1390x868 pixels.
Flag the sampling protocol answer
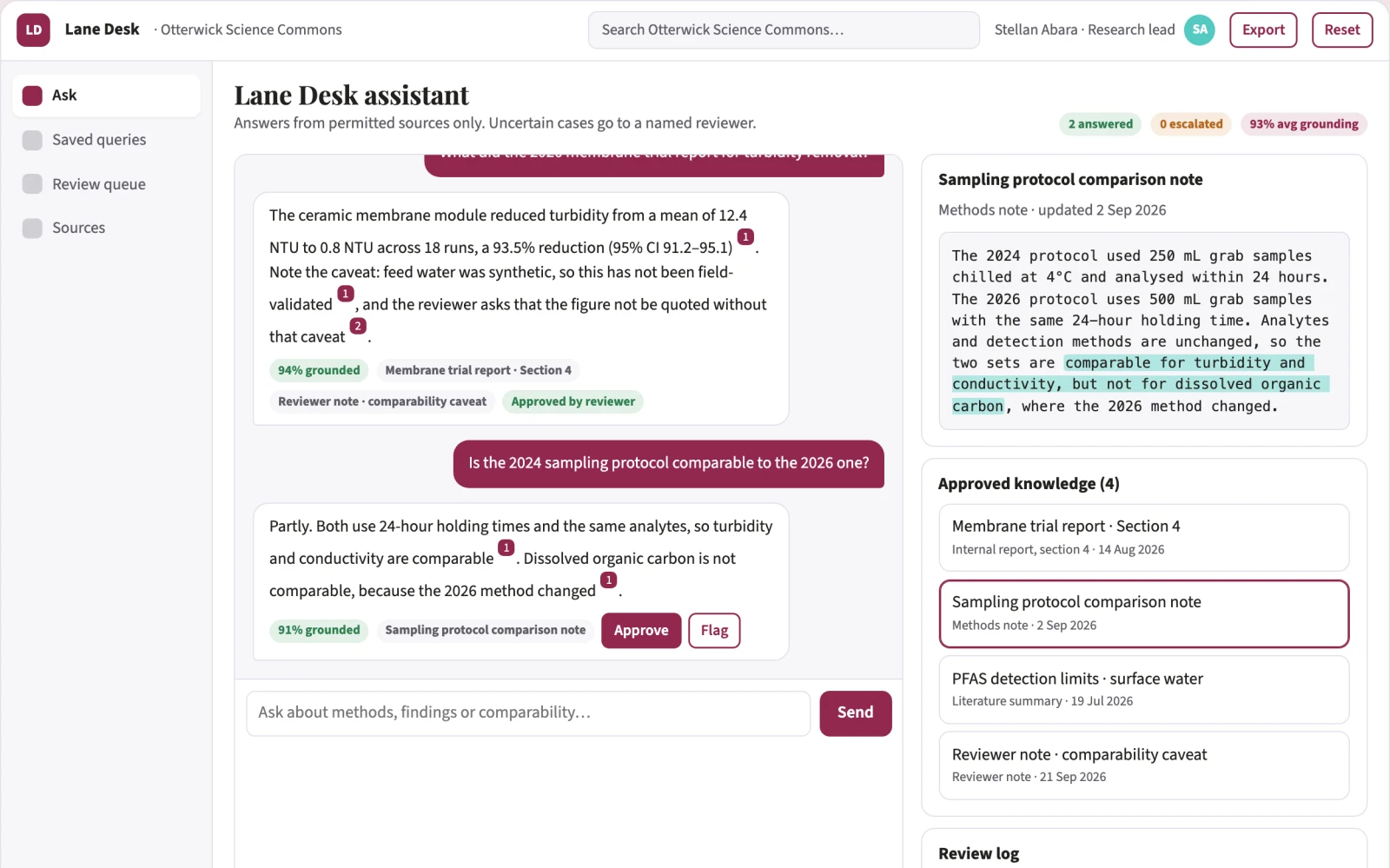[714, 631]
